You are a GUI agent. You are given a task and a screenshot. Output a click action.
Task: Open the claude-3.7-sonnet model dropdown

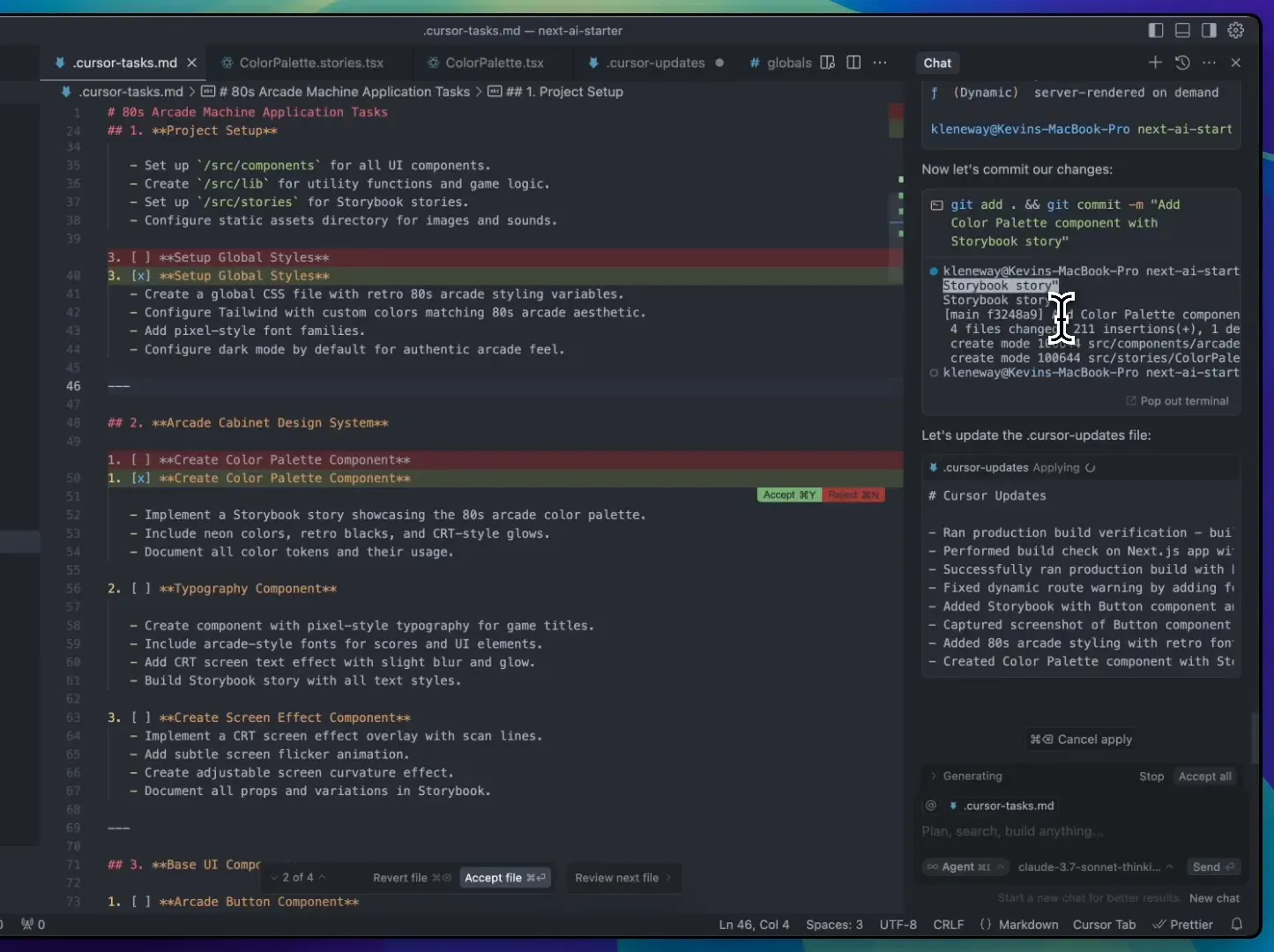tap(1096, 866)
